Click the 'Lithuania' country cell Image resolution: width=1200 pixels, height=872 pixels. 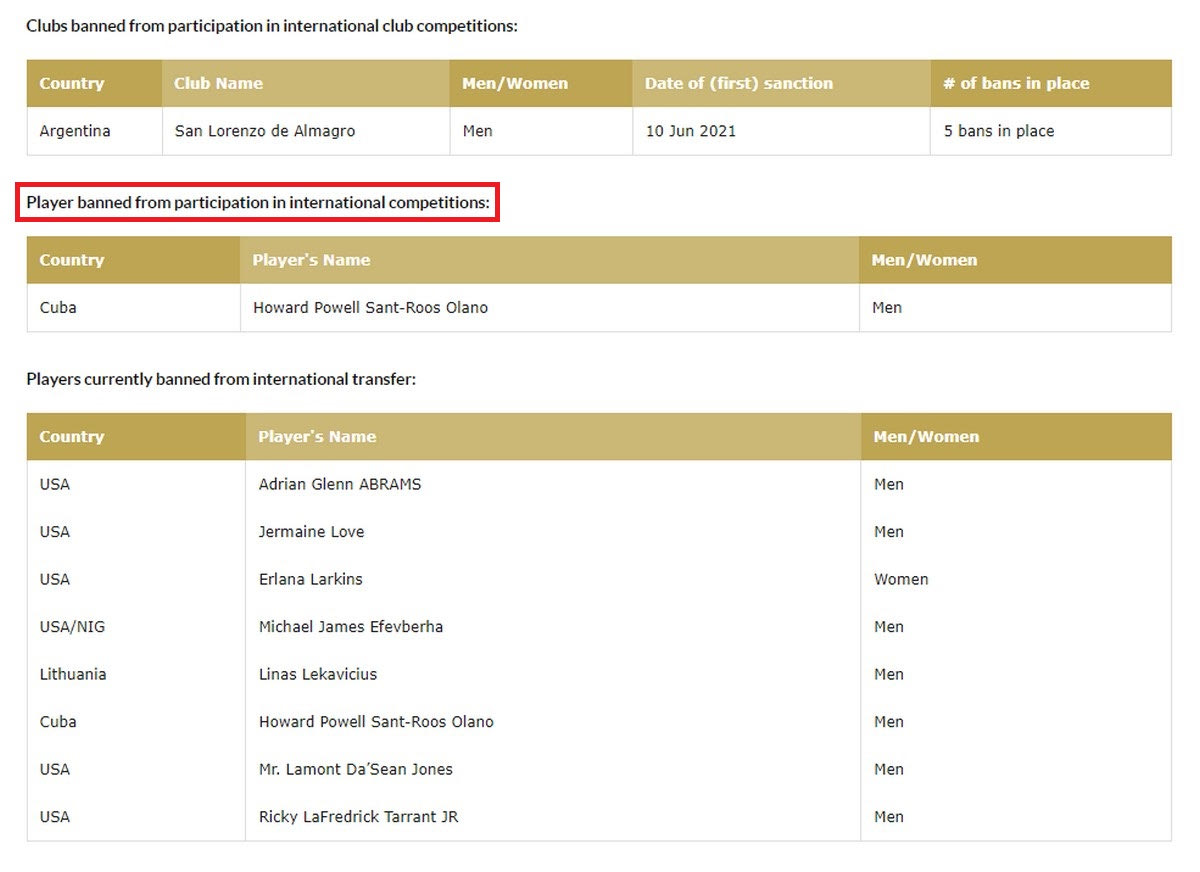73,674
